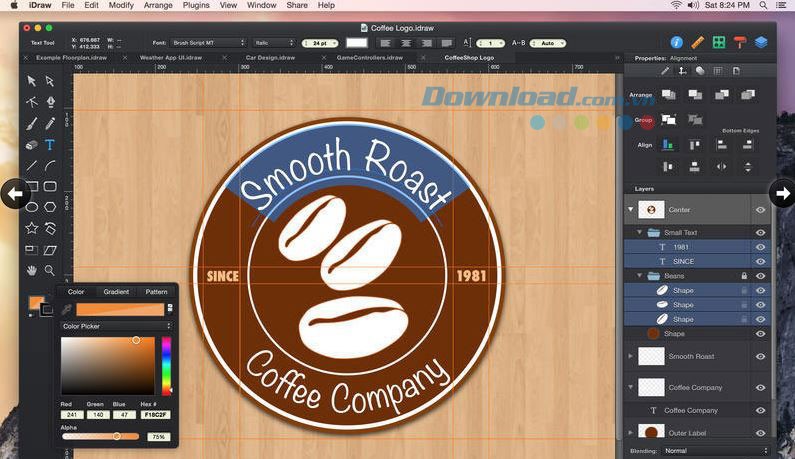Select the Arc tool
The width and height of the screenshot is (795, 459).
(x=50, y=165)
